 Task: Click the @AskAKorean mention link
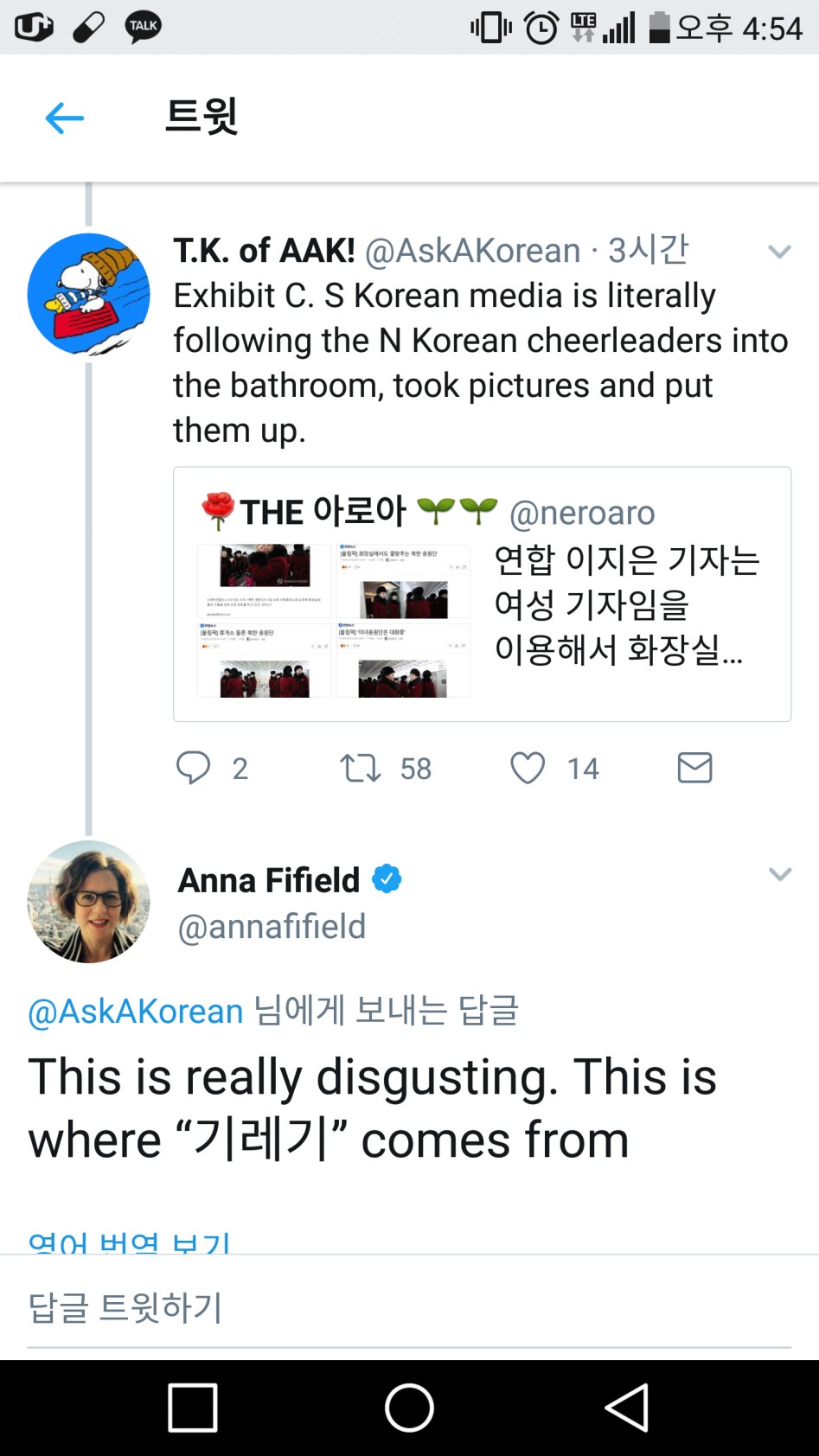tap(134, 1010)
